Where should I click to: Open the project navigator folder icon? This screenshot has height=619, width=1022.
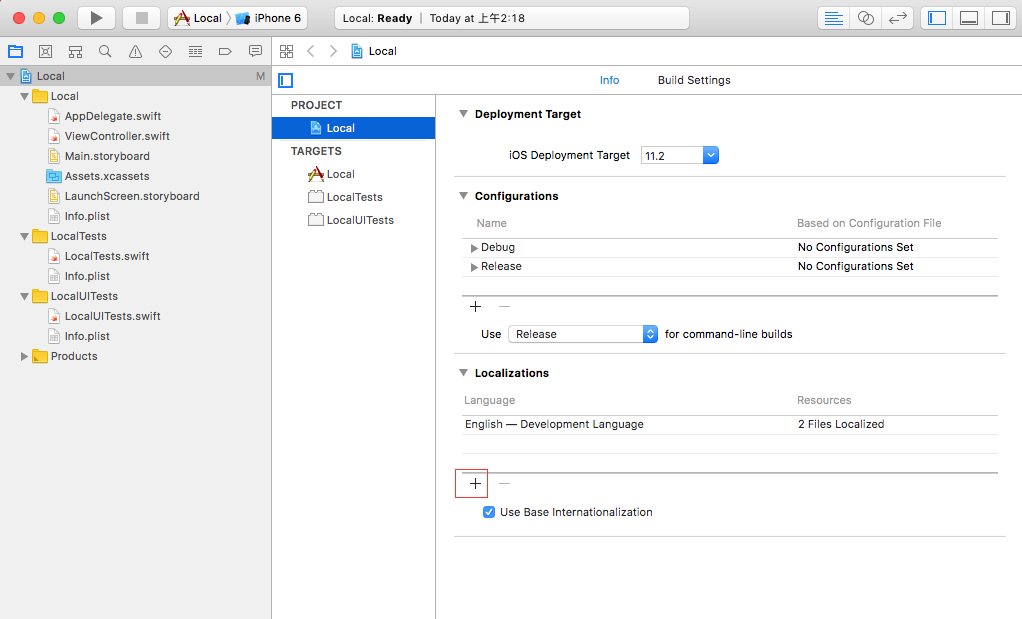pos(16,51)
